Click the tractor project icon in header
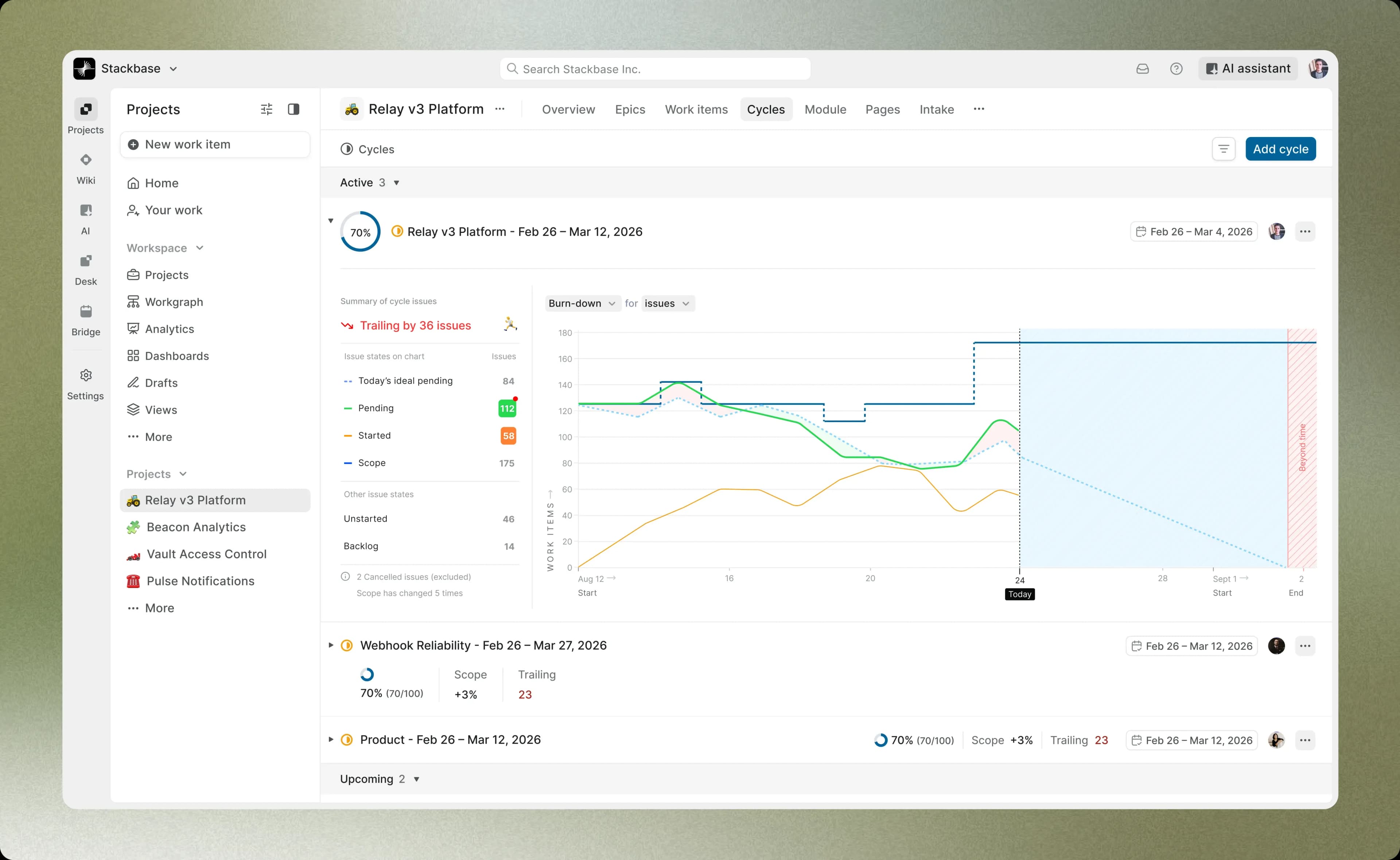 pyautogui.click(x=352, y=109)
